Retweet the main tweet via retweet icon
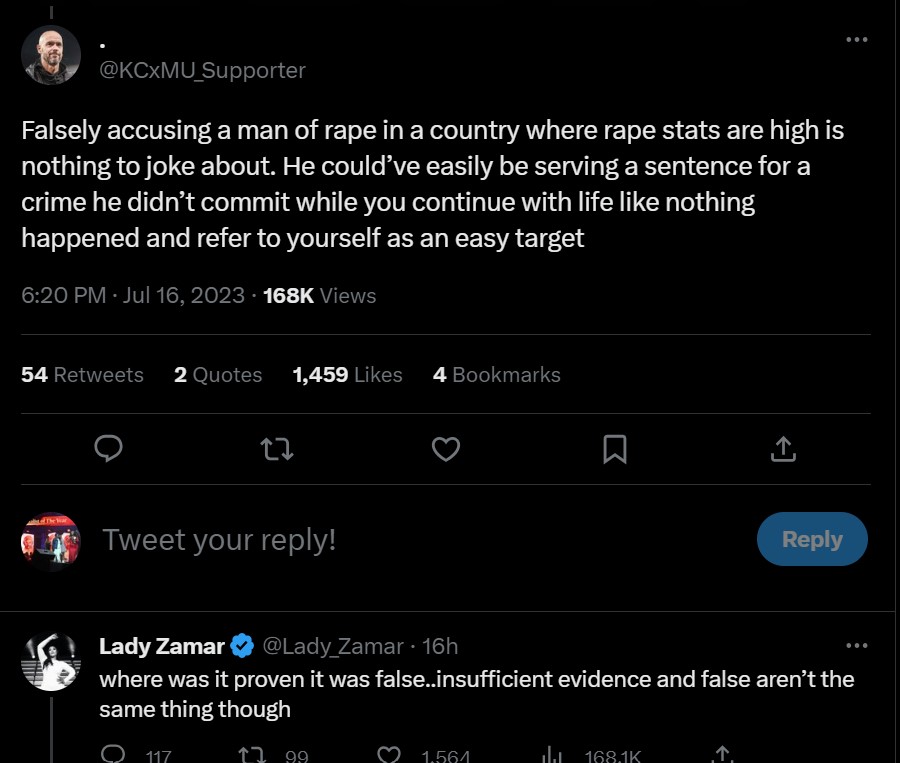Viewport: 900px width, 763px height. tap(277, 450)
